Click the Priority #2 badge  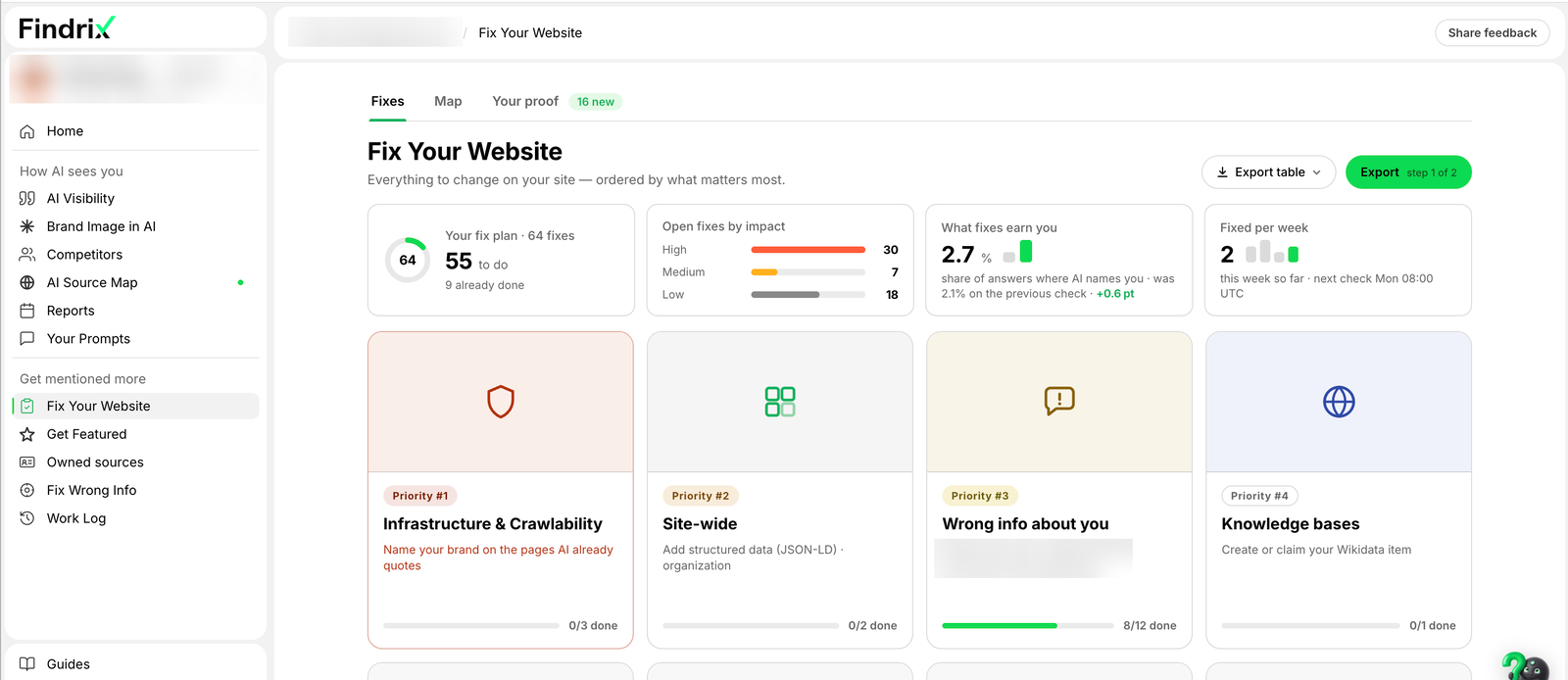pyautogui.click(x=700, y=496)
